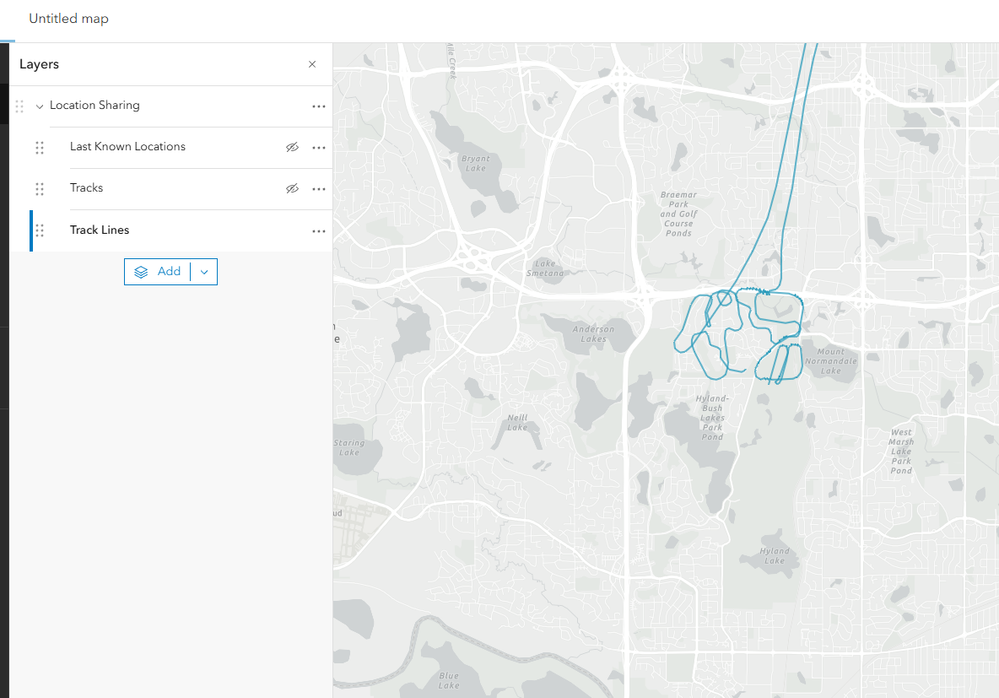
Task: Click the Tracks layer drag handle
Action: tap(40, 189)
